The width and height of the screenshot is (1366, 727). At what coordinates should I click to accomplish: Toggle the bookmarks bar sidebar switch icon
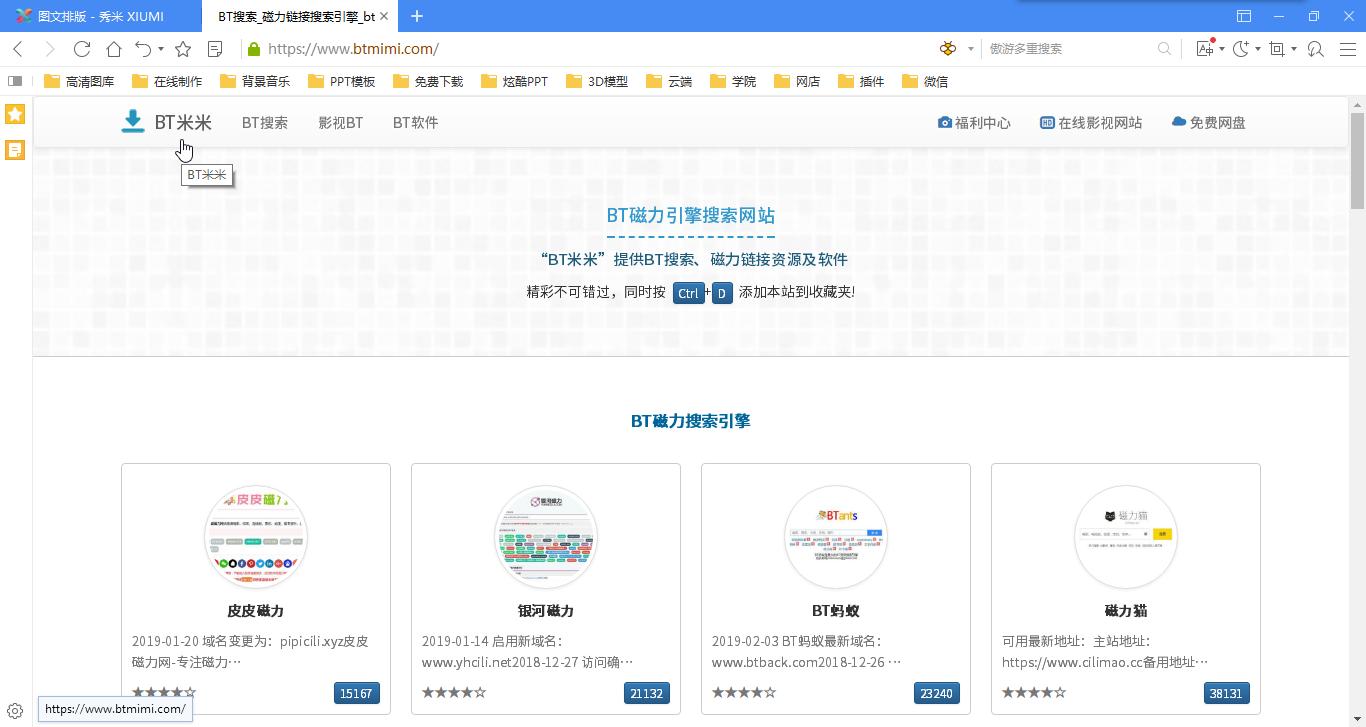click(15, 81)
